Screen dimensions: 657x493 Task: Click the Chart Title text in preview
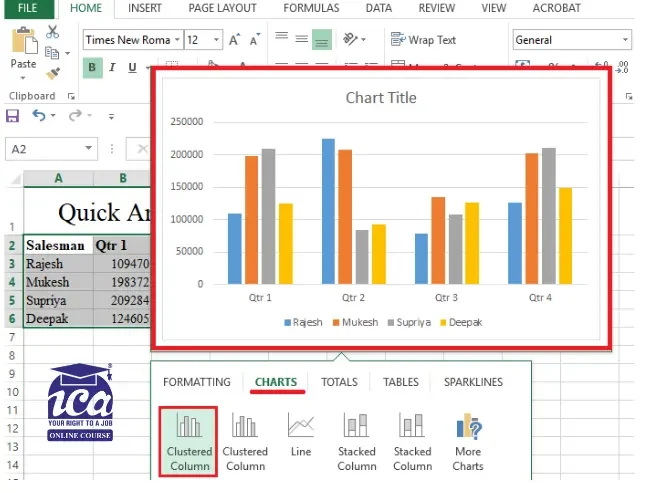[381, 98]
